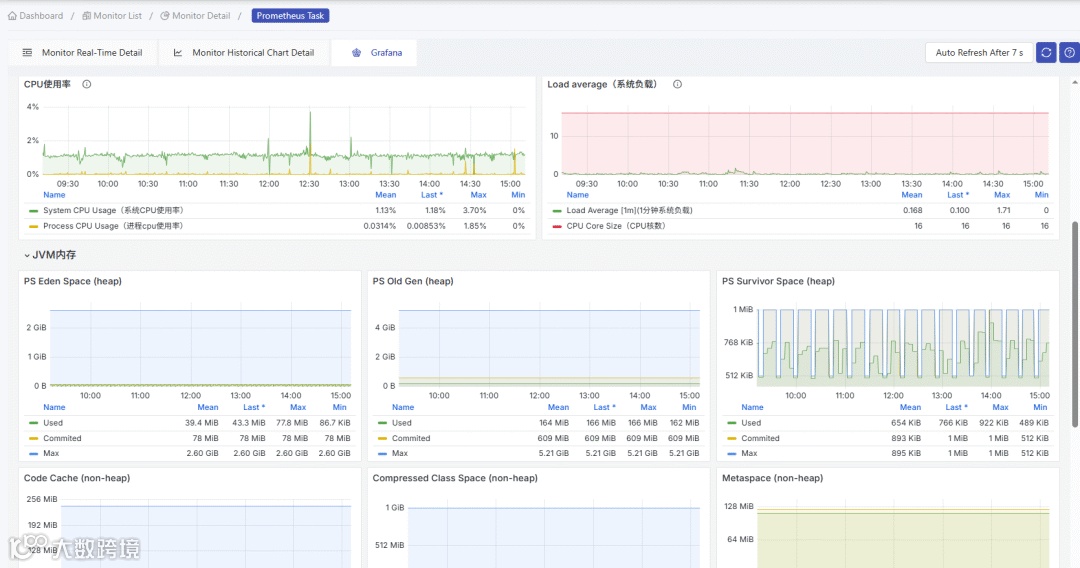Screen dimensions: 1080x568
Task: Click the vertical page scrollbar thumb
Action: click(1074, 324)
